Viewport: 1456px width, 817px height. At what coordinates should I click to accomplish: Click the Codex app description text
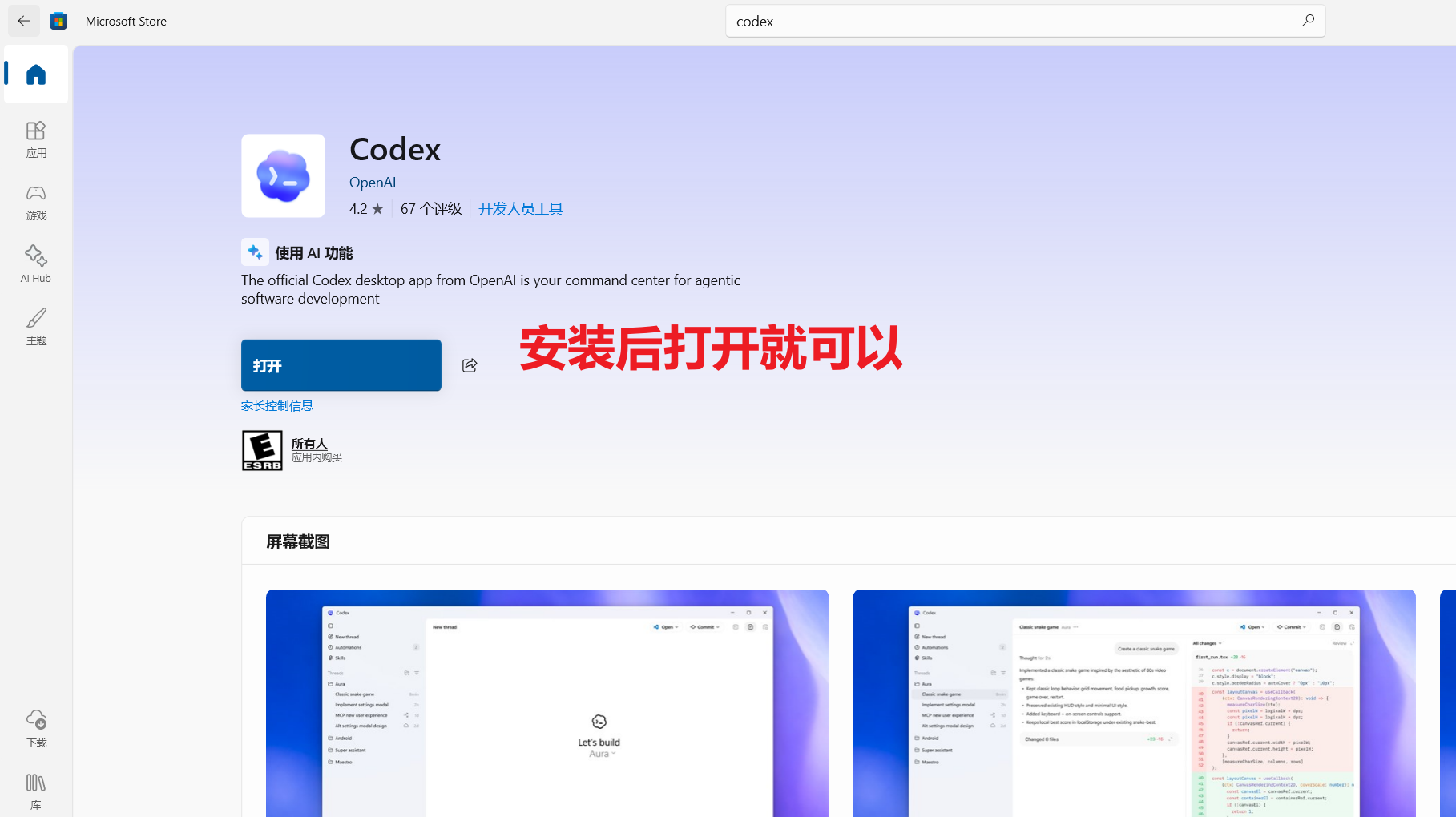[x=490, y=289]
